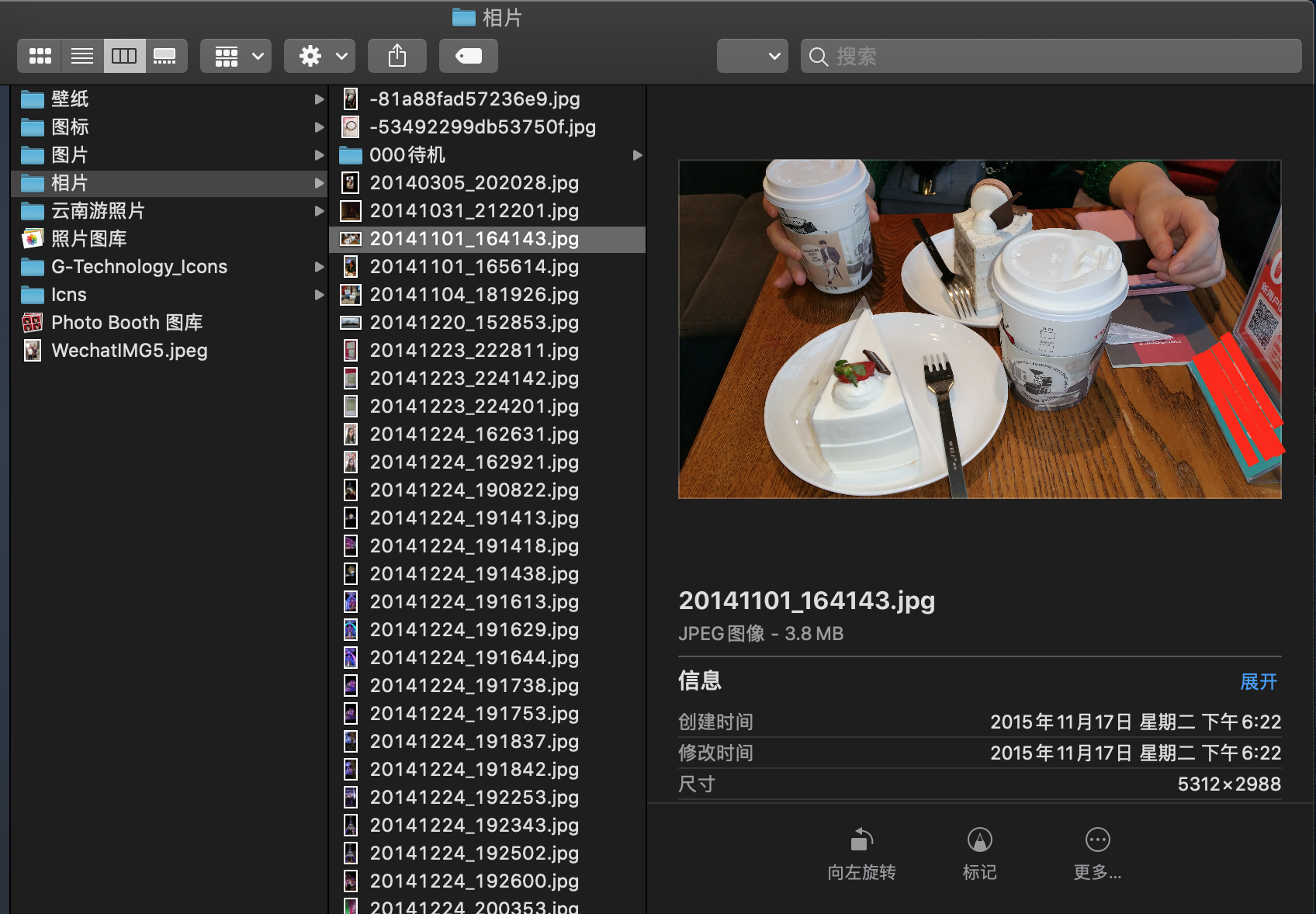Click the search magnifier icon
The width and height of the screenshot is (1316, 914).
coord(819,57)
